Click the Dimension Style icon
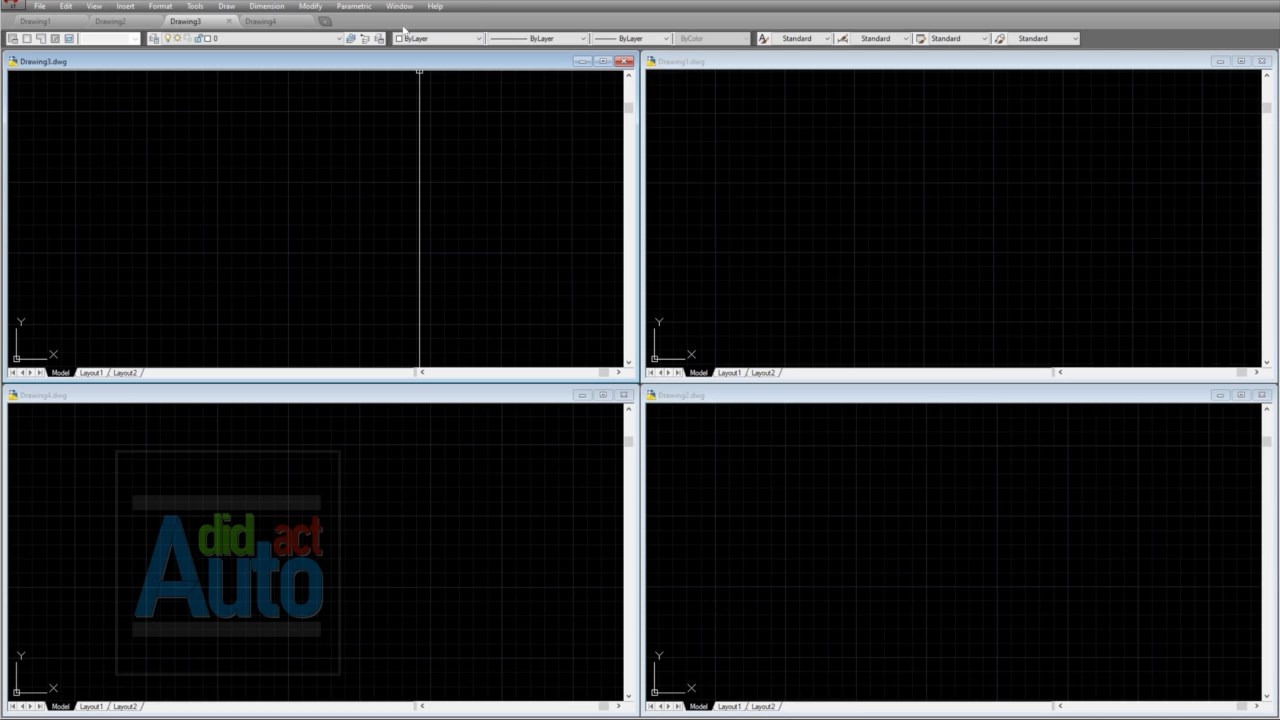This screenshot has height=720, width=1280. tap(843, 39)
